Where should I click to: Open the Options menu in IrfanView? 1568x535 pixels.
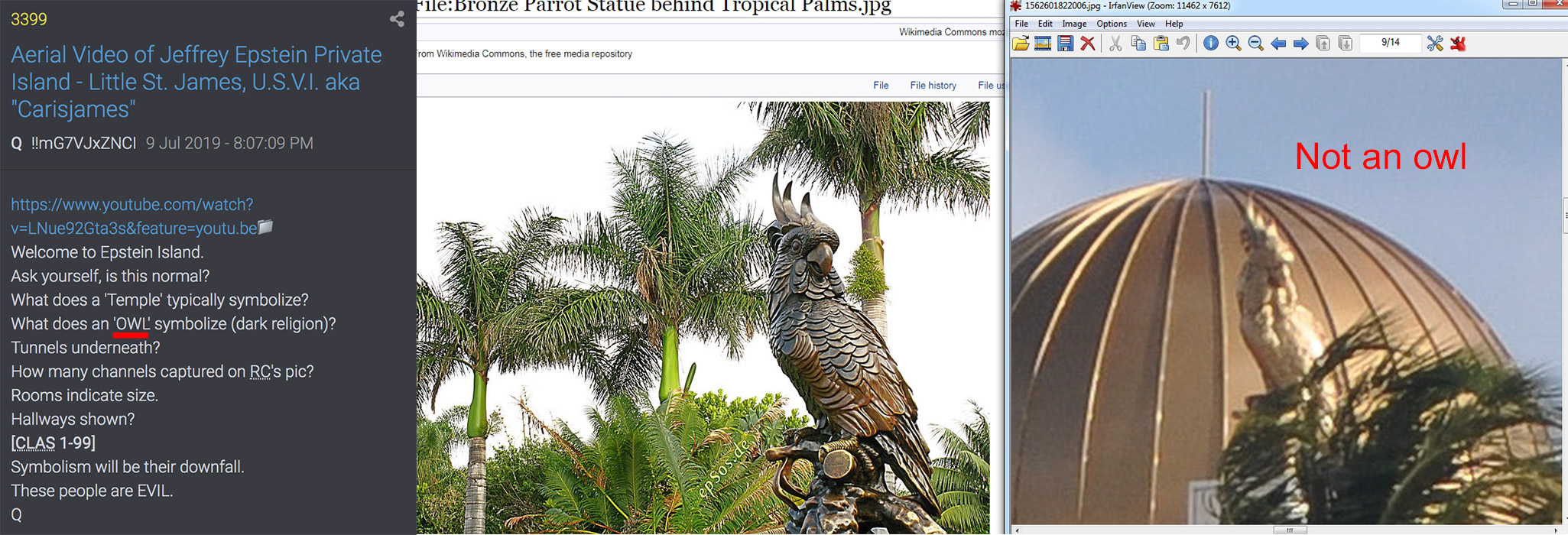tap(1112, 24)
